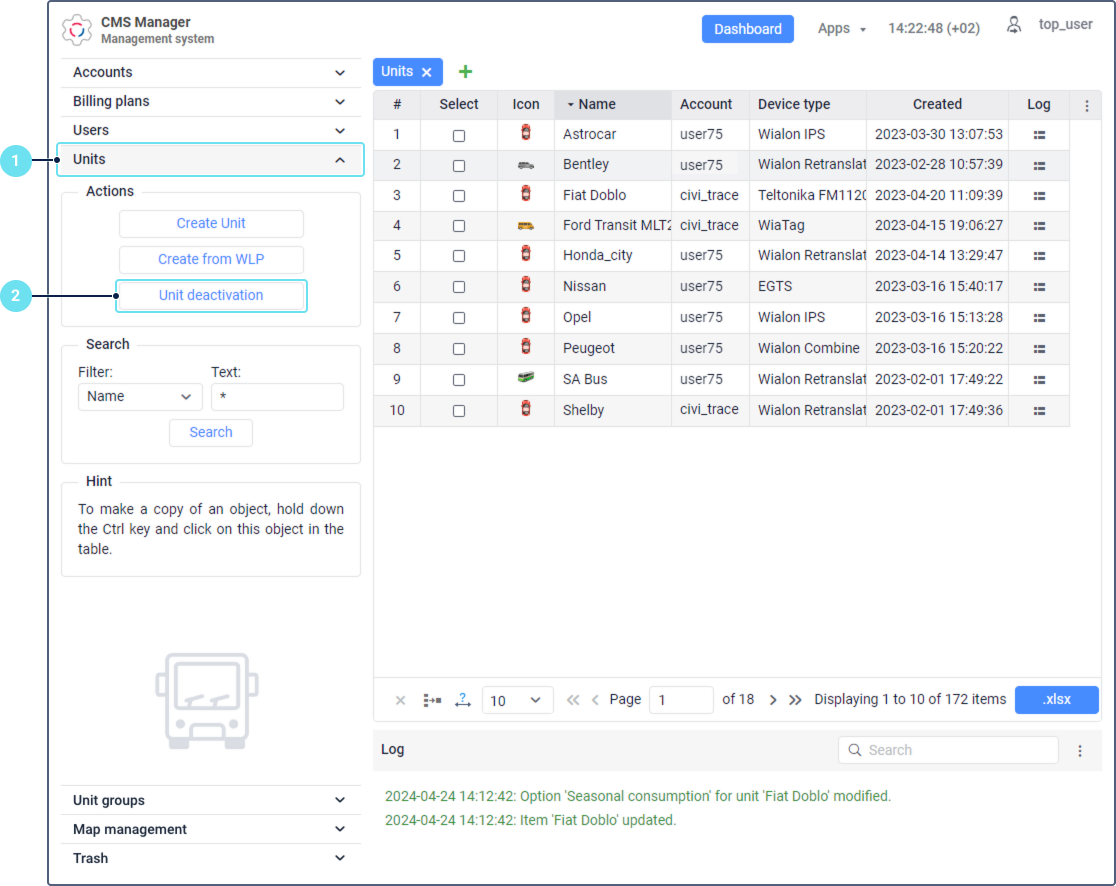Go to first page of units

pyautogui.click(x=573, y=700)
